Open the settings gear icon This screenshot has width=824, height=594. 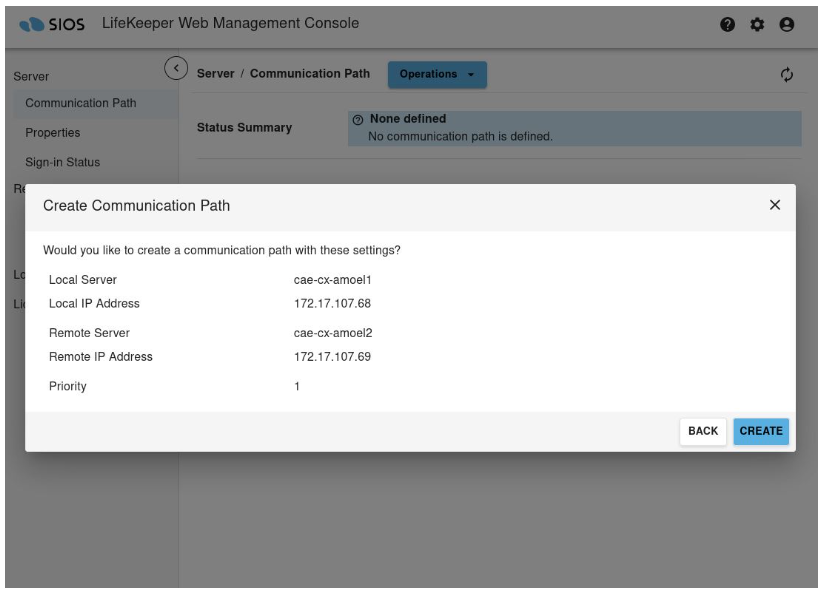pos(756,24)
